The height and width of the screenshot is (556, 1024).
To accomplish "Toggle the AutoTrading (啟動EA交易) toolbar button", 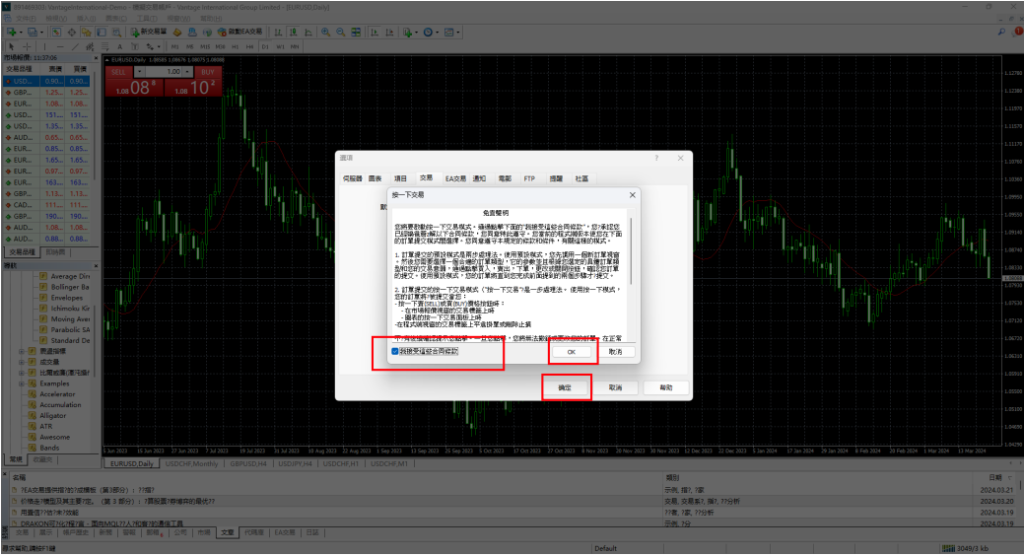I will click(225, 32).
